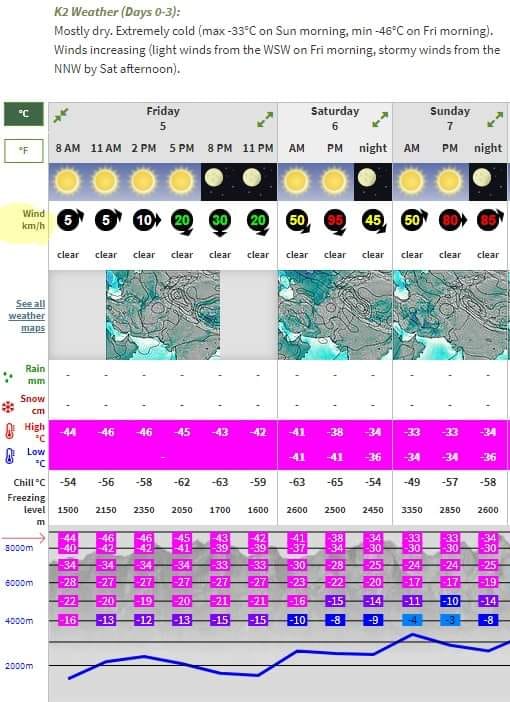Open the Sunday weather map thumbnail
The image size is (510, 702).
451,315
